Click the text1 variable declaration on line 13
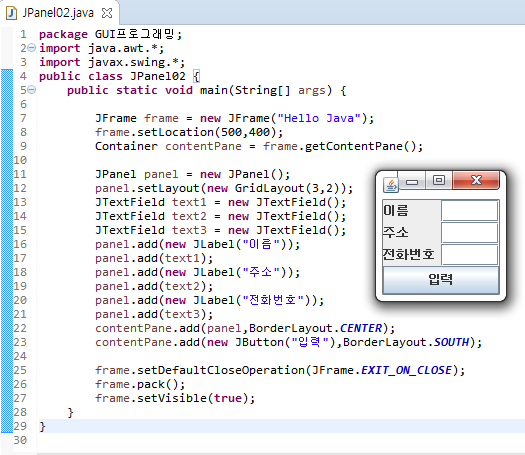 pos(189,202)
